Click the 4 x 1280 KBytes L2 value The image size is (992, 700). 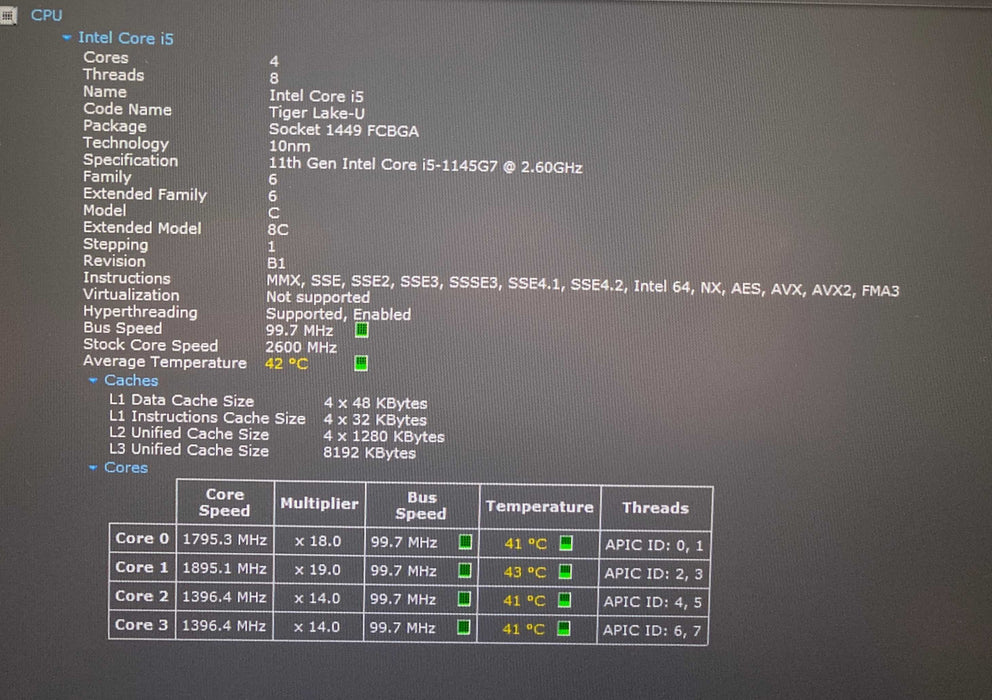pos(384,437)
